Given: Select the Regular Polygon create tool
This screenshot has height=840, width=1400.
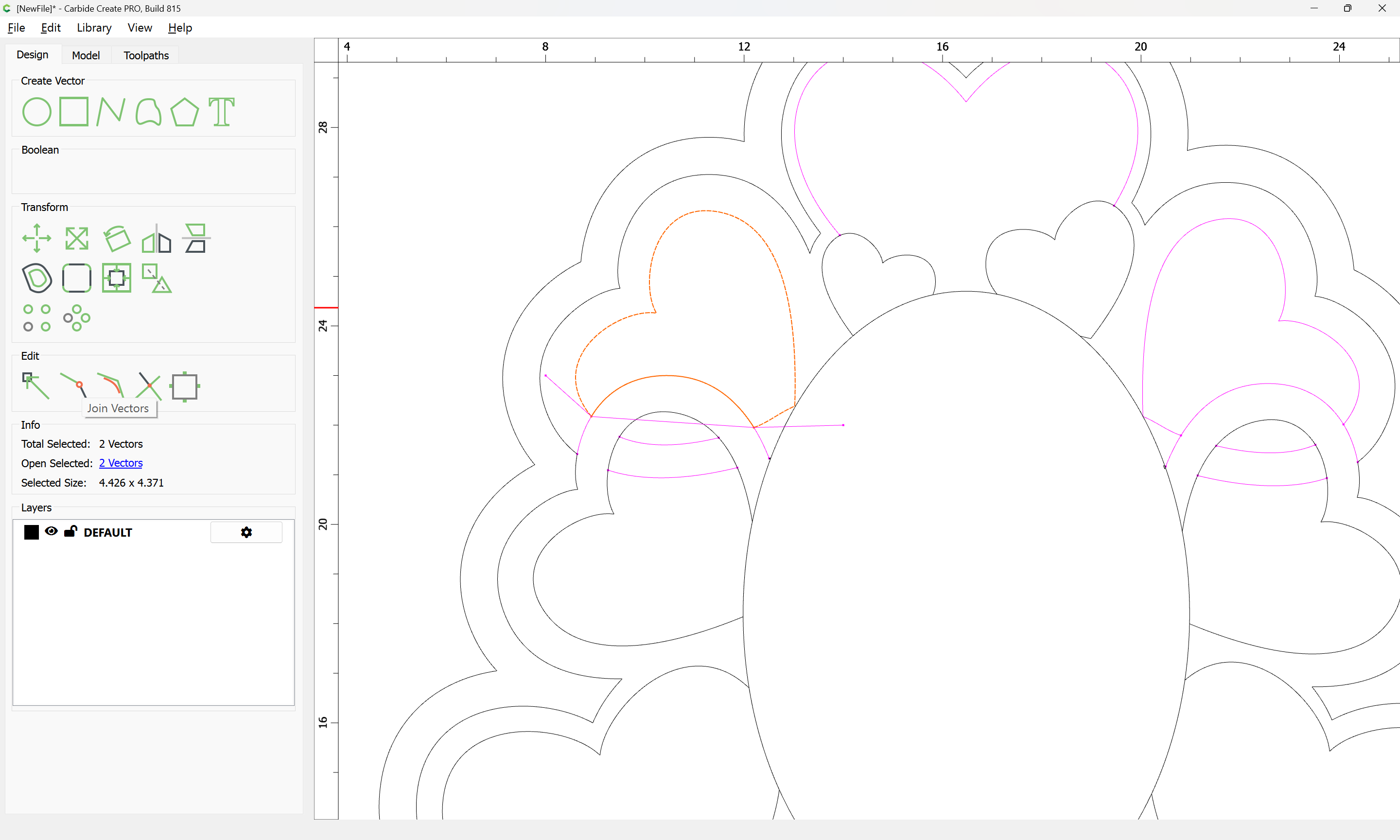Looking at the screenshot, I should click(x=185, y=111).
